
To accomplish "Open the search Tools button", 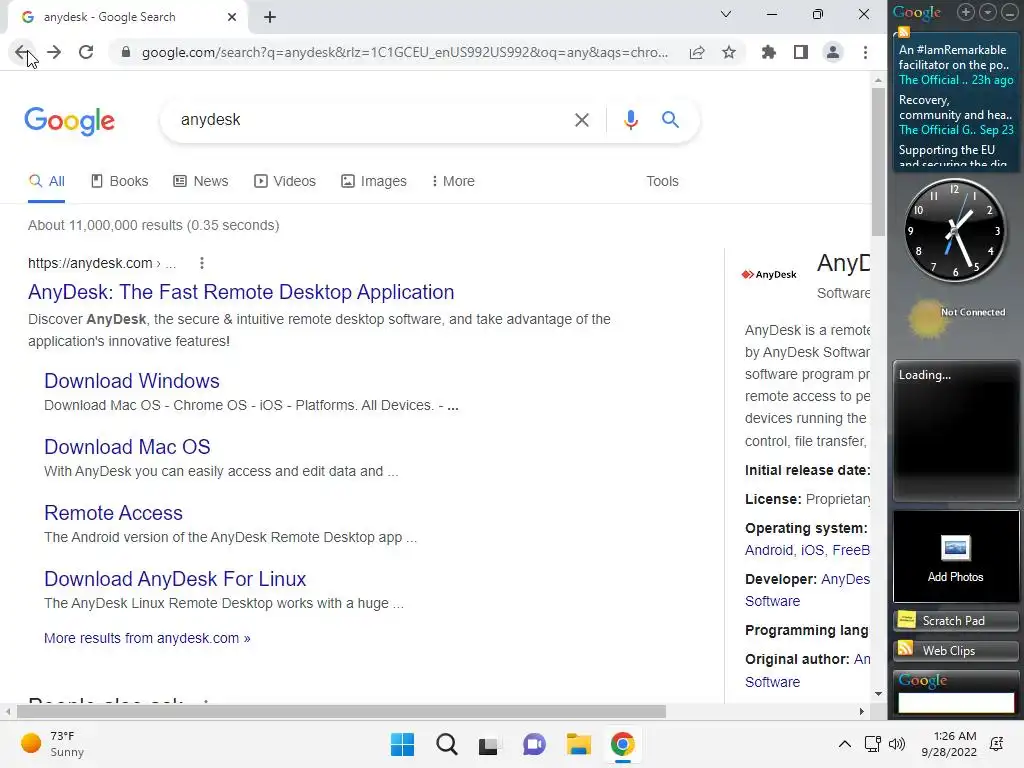I will [x=662, y=181].
